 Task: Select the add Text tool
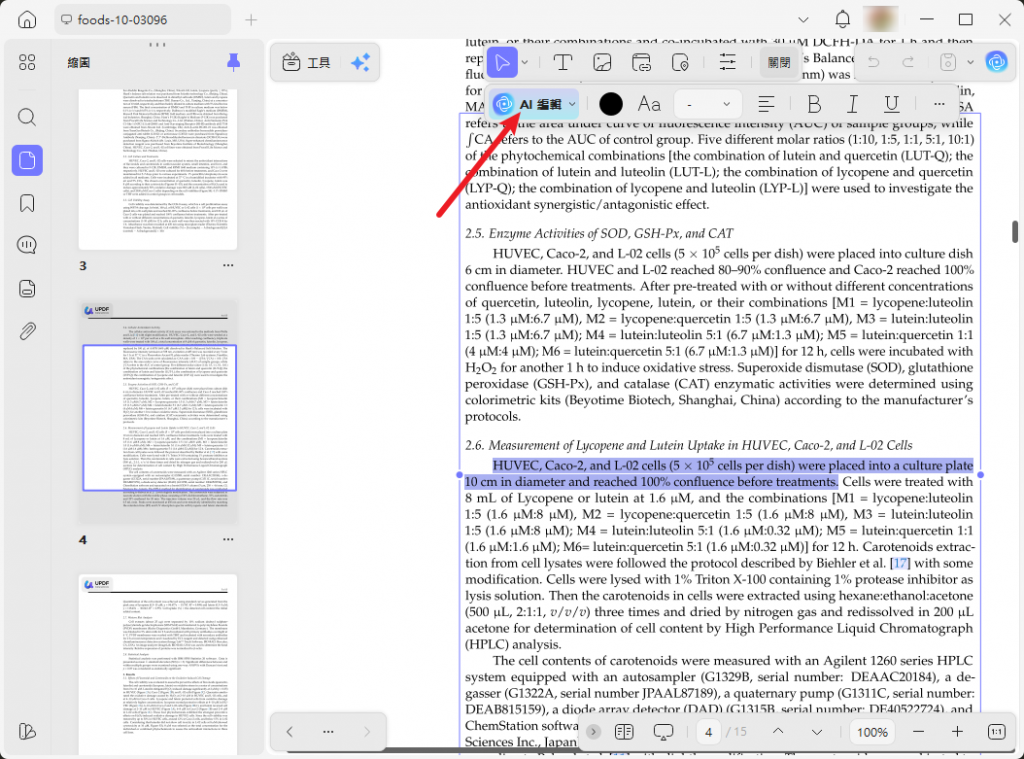coord(562,62)
